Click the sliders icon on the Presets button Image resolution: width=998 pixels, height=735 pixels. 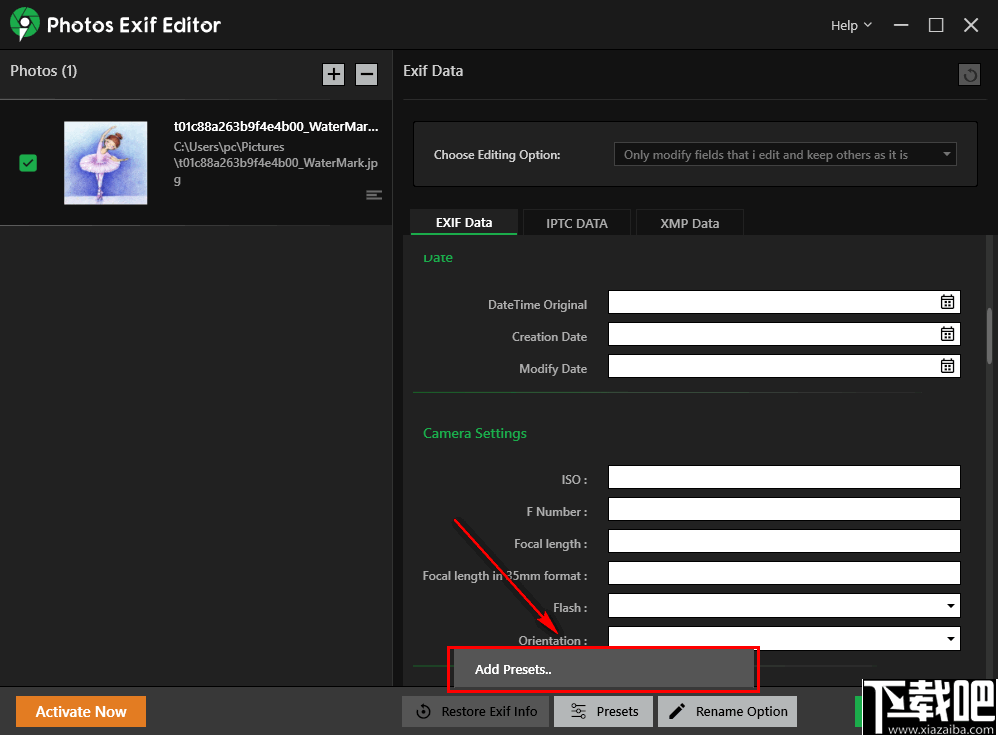577,711
